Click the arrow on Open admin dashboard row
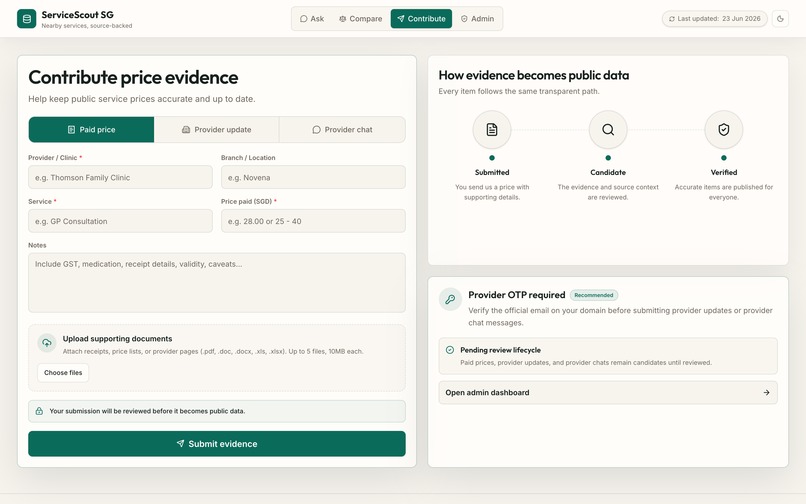Viewport: 806px width, 504px height. [x=766, y=392]
